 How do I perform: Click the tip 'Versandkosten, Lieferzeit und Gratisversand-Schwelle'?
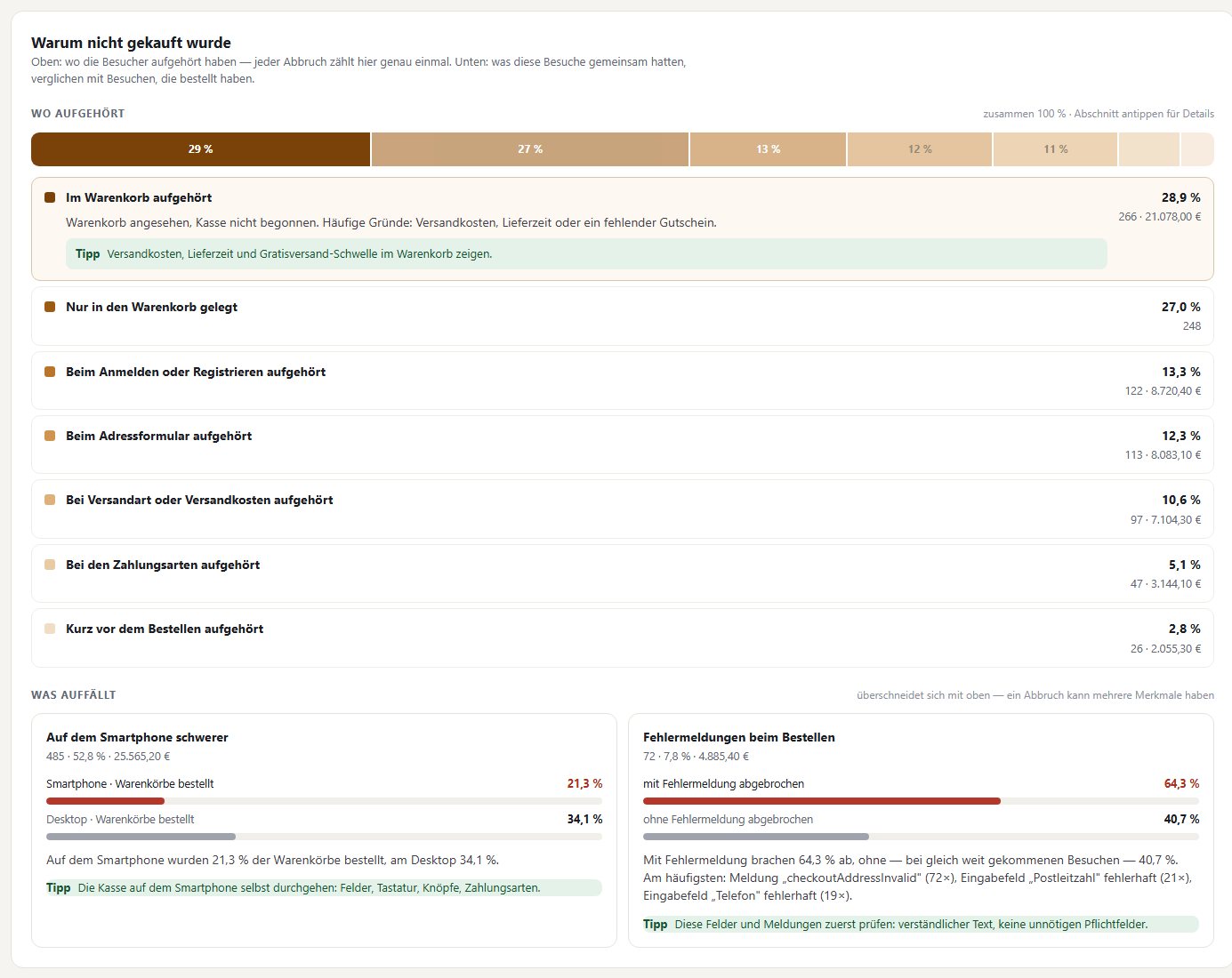(x=586, y=253)
